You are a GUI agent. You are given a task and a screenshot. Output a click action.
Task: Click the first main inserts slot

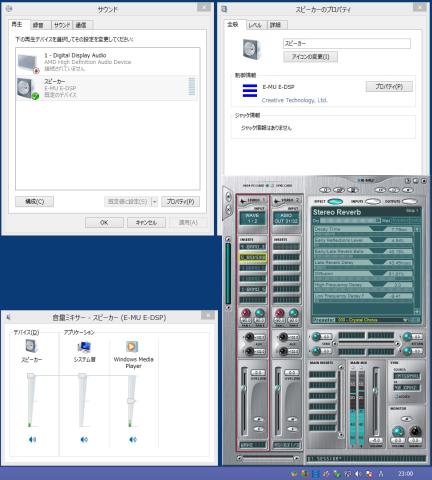point(322,374)
